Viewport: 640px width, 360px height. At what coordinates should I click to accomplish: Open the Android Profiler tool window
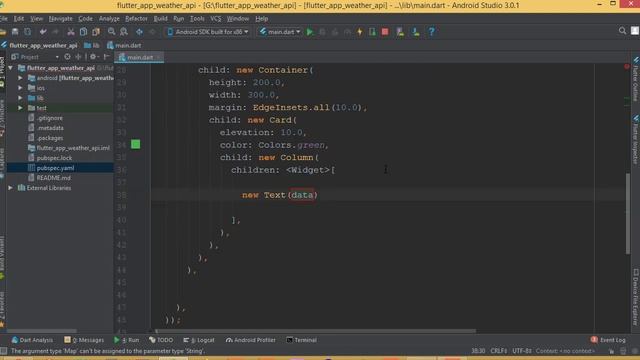click(x=251, y=340)
